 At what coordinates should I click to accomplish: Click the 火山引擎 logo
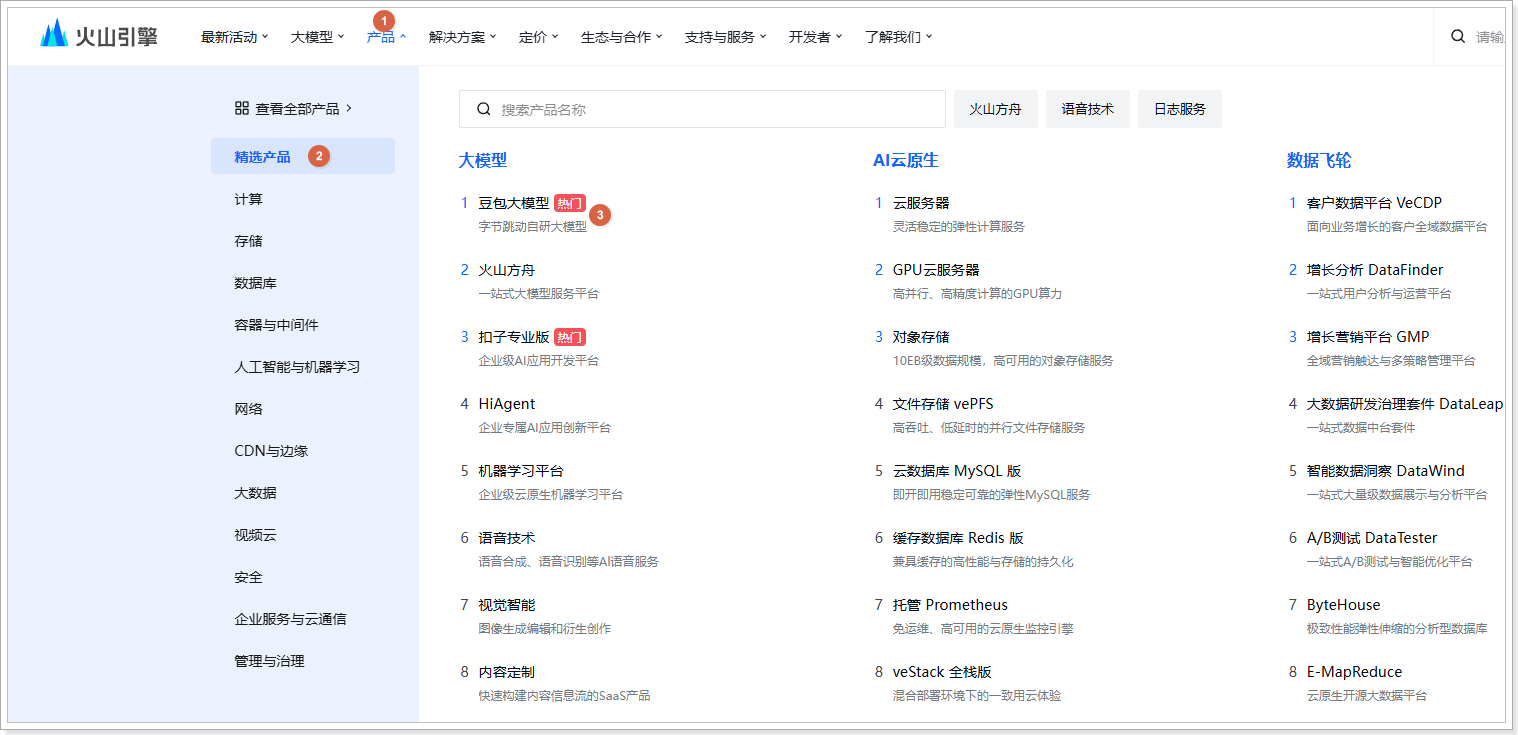coord(99,36)
